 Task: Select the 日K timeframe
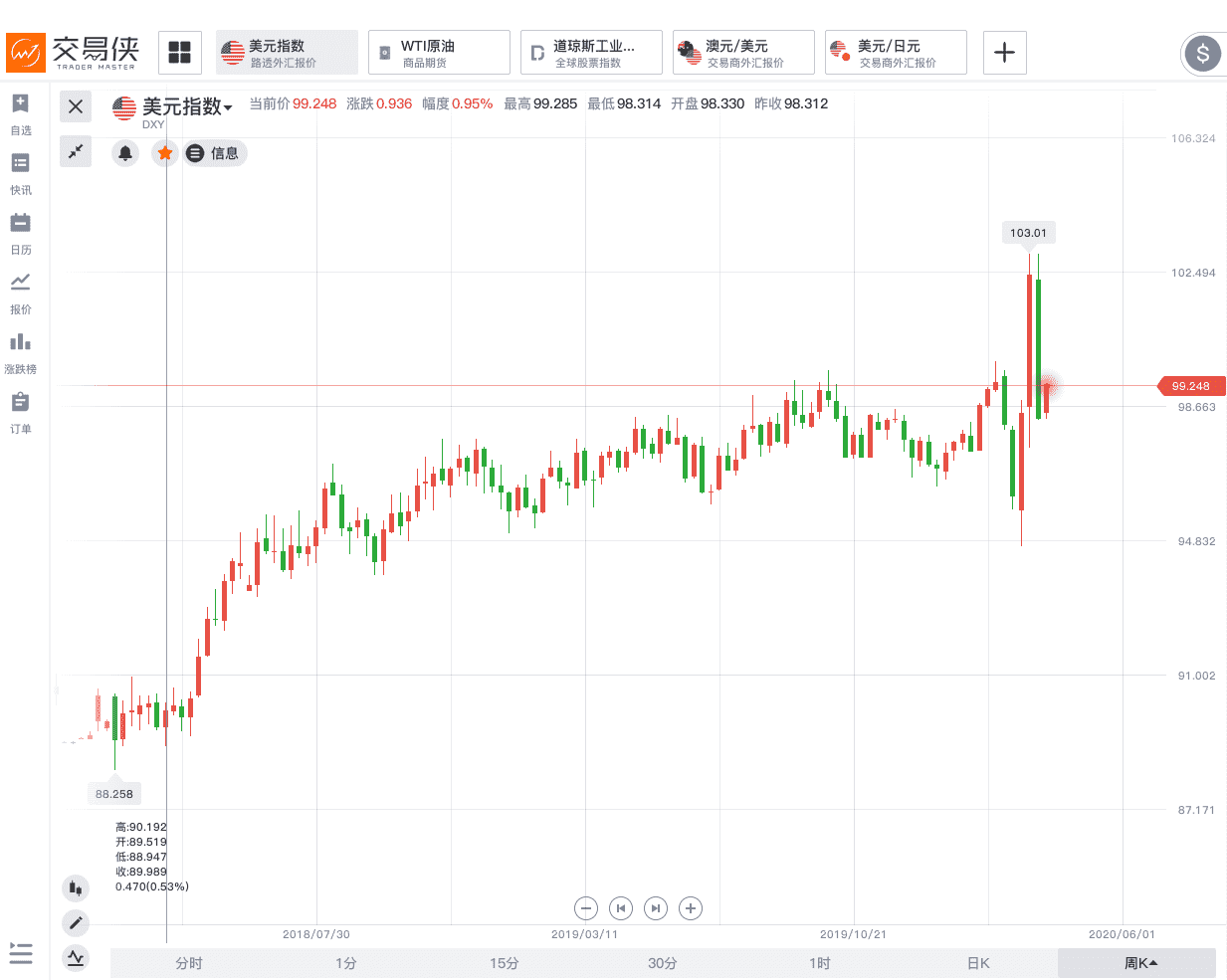(x=978, y=963)
